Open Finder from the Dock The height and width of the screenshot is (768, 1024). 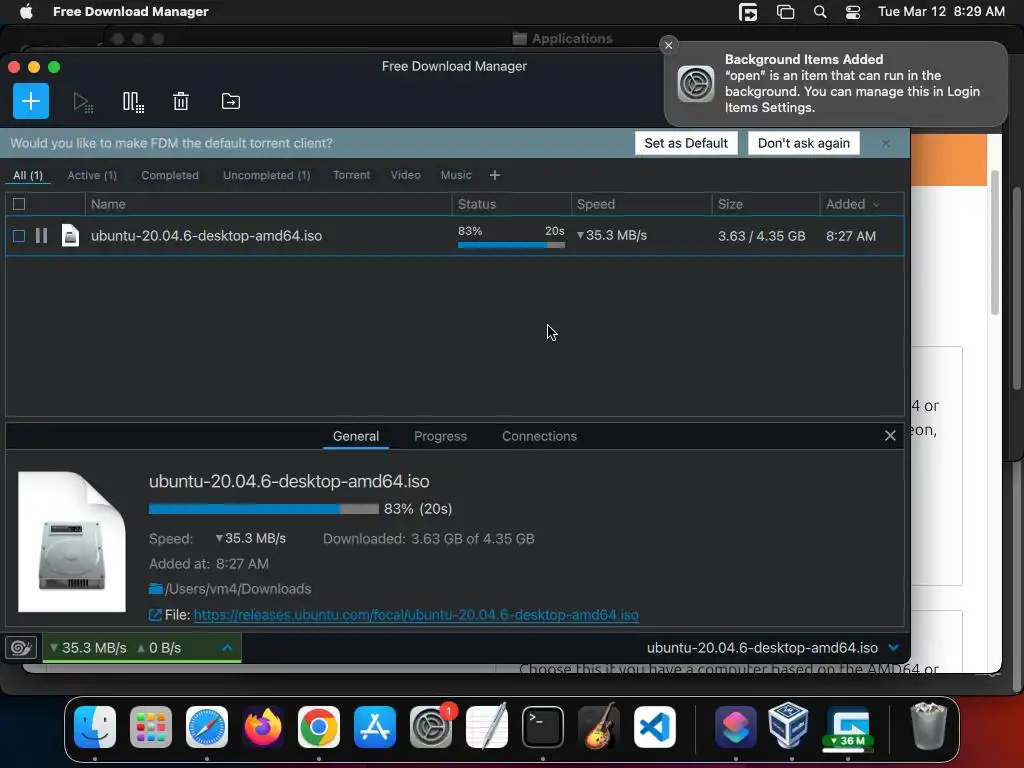(x=95, y=726)
